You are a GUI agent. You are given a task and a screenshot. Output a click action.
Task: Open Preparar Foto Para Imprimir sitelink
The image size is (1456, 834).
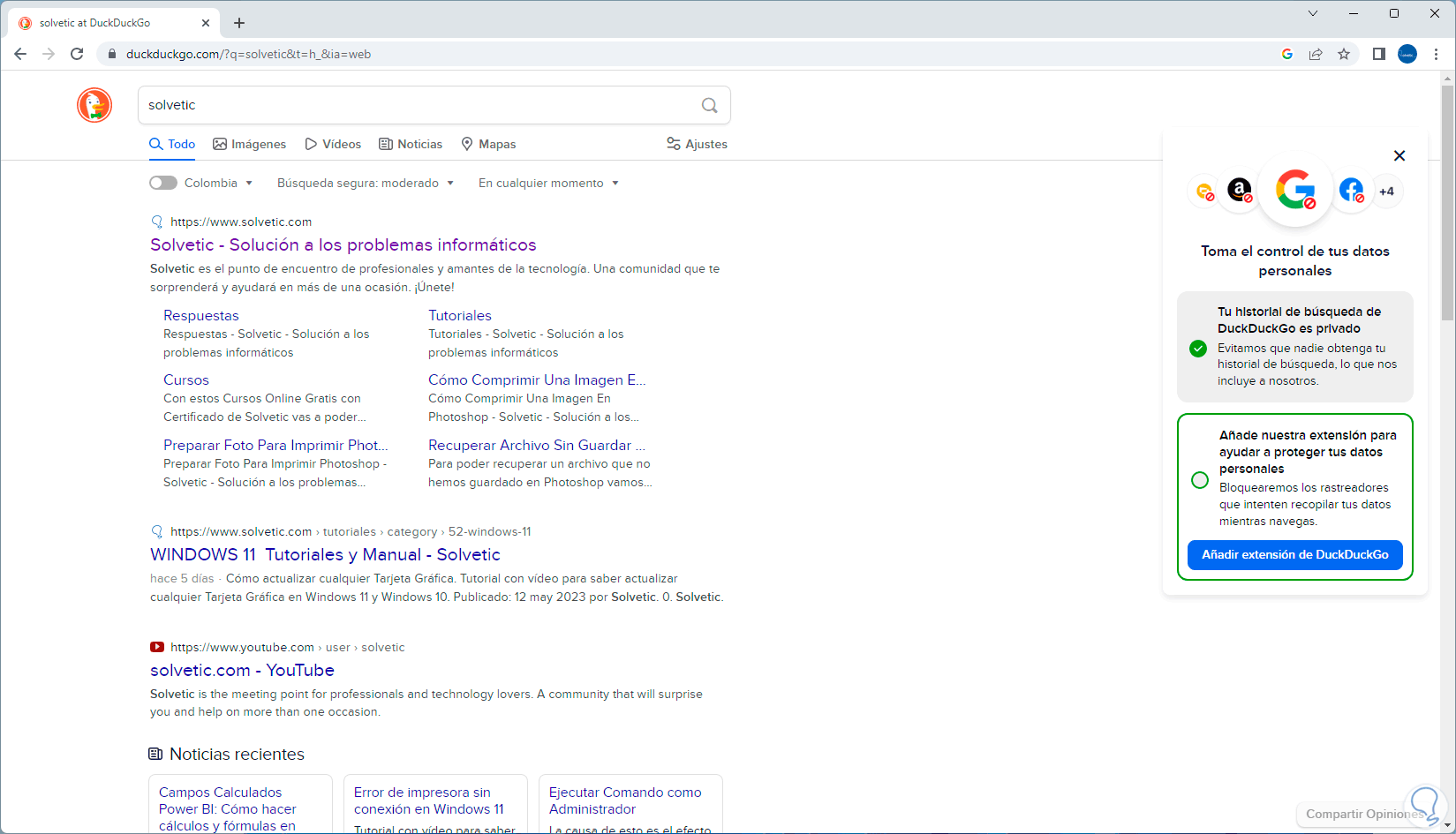coord(275,445)
